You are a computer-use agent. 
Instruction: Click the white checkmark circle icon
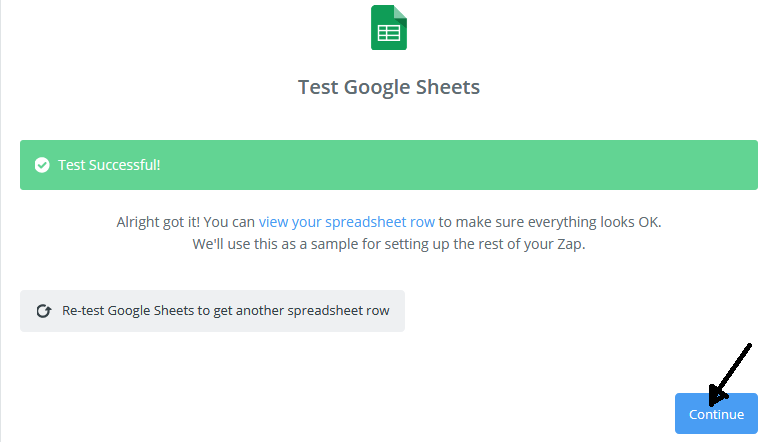[x=42, y=165]
